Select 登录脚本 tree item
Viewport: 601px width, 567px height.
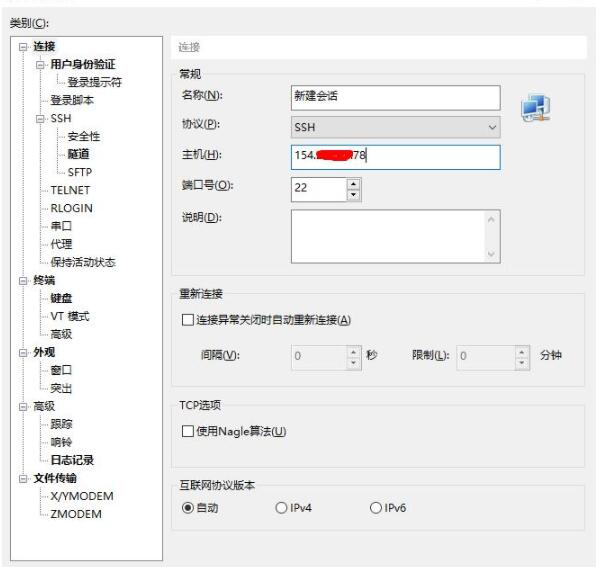click(x=72, y=100)
